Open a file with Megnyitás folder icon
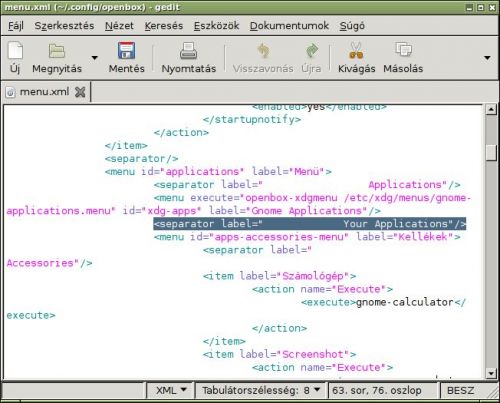Viewport: 500px width, 403px height. pos(57,51)
